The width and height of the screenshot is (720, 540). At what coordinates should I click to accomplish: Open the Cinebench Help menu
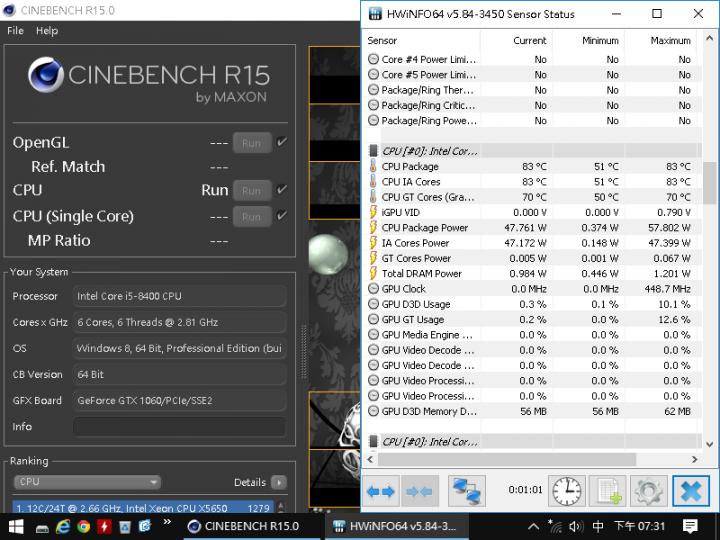coord(47,31)
